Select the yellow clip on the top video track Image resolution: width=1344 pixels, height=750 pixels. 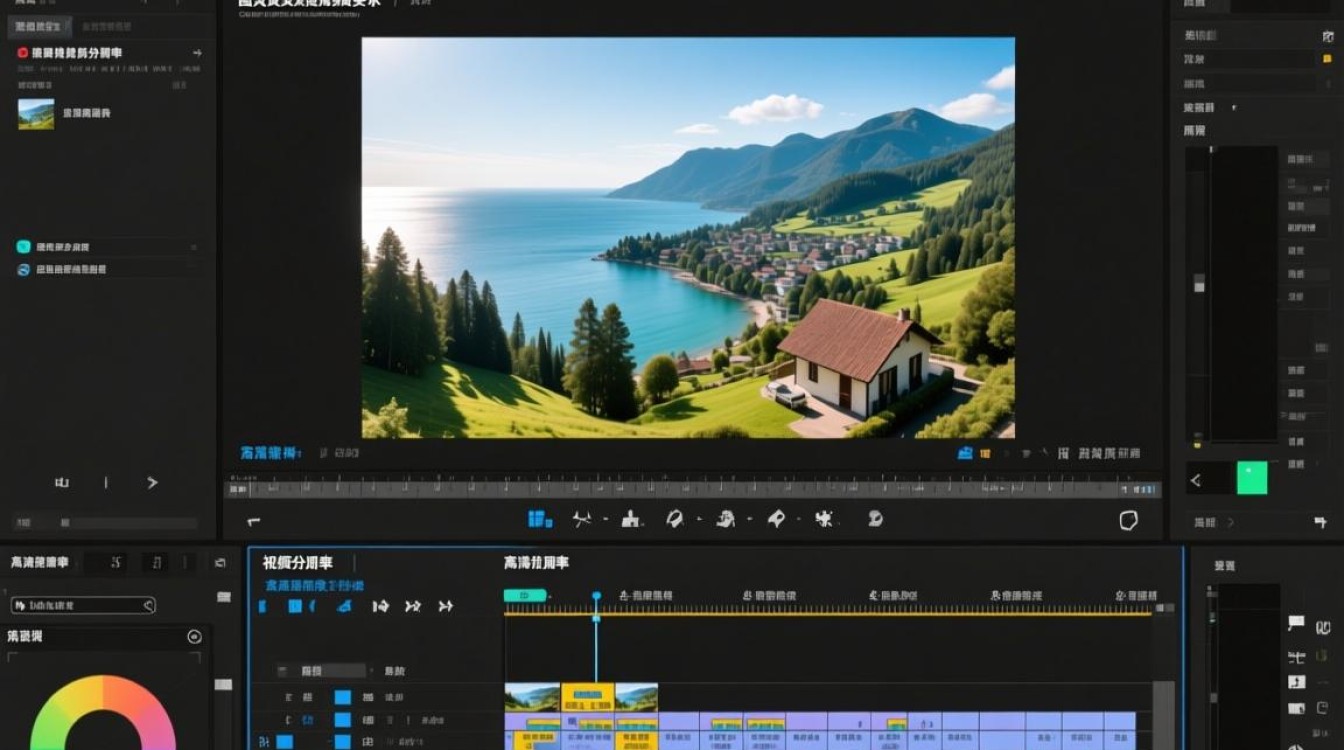point(588,697)
